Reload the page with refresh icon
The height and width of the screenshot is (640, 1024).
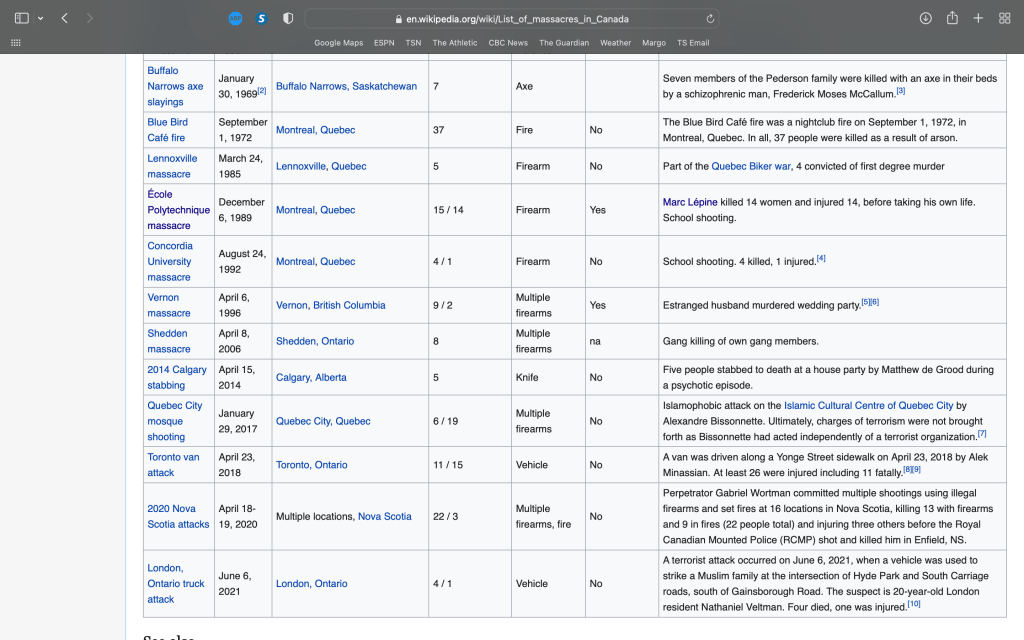[710, 18]
